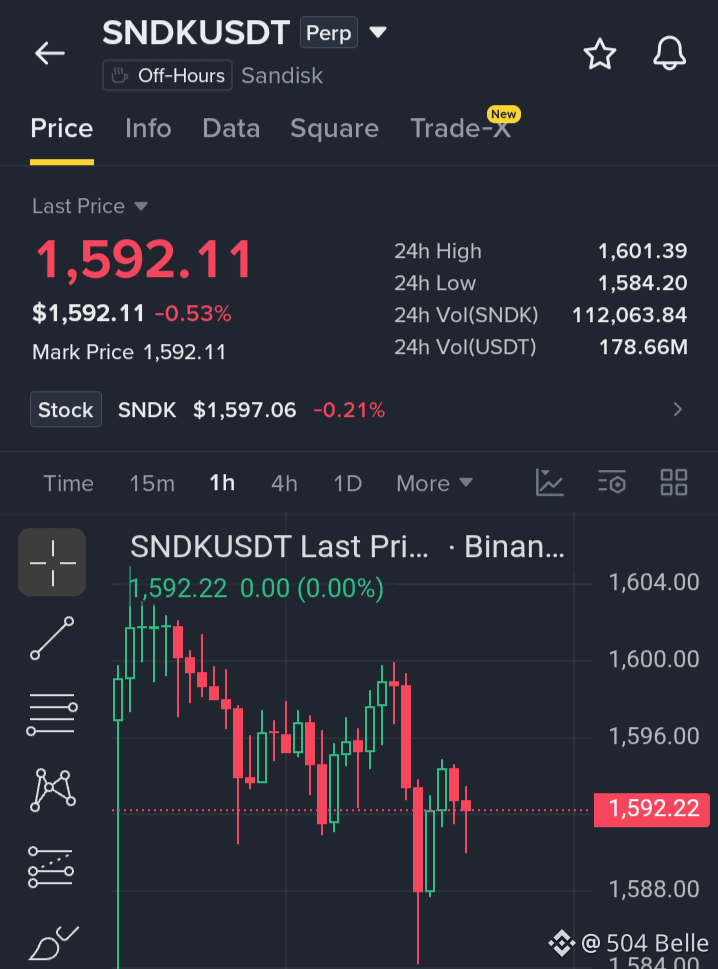Viewport: 718px width, 969px height.
Task: Select the brush drawing tool
Action: [x=53, y=943]
